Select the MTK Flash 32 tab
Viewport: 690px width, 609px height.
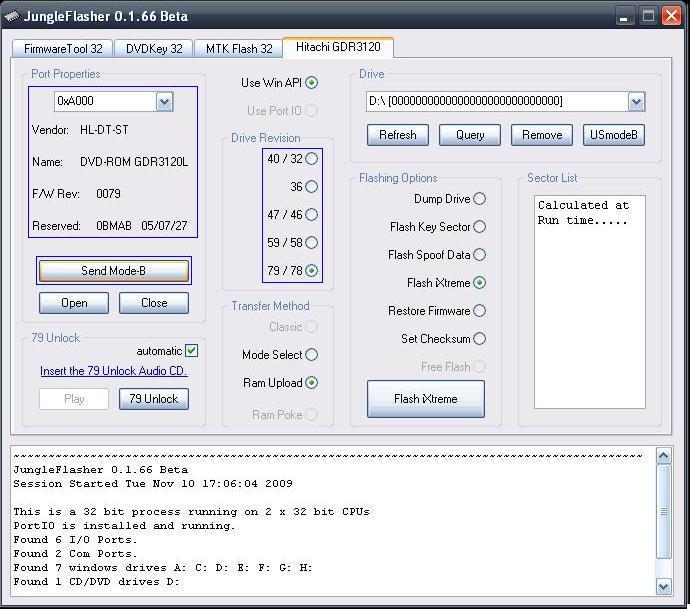coord(239,49)
